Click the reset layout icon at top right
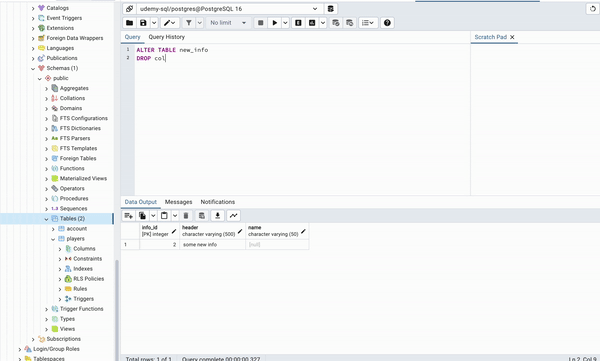Viewport: 600px width, 361px height. click(x=592, y=9)
